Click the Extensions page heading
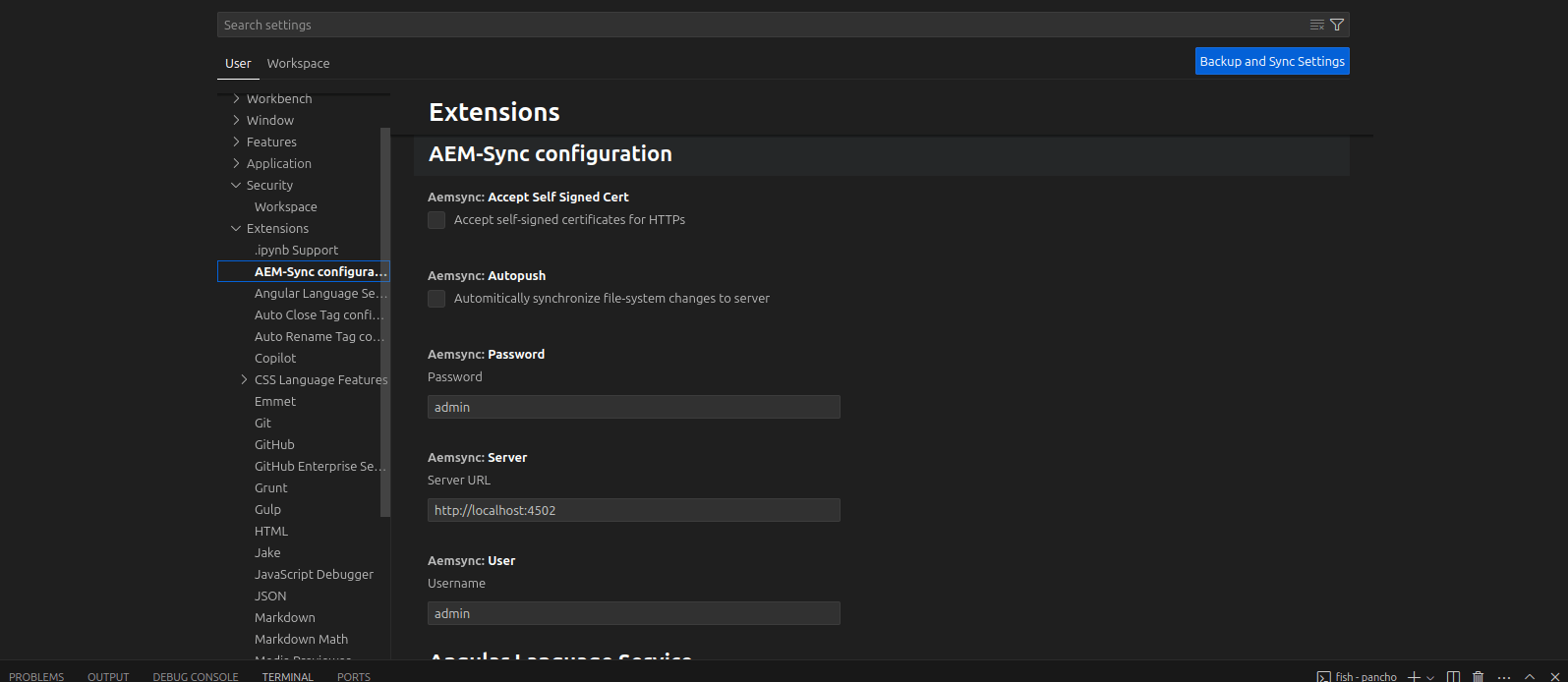The width and height of the screenshot is (1568, 682). (494, 112)
